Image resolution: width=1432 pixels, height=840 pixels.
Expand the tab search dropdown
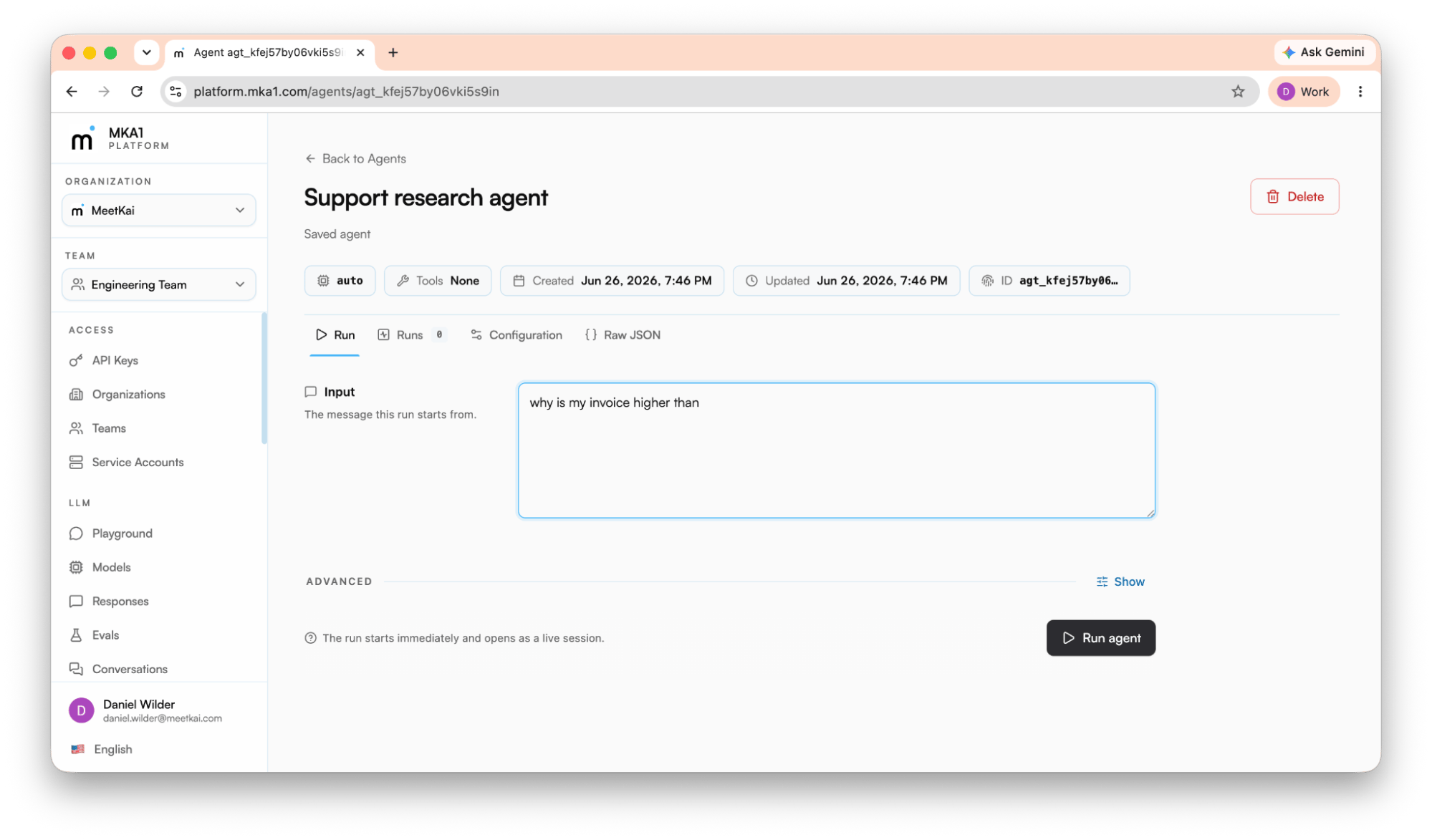point(146,52)
